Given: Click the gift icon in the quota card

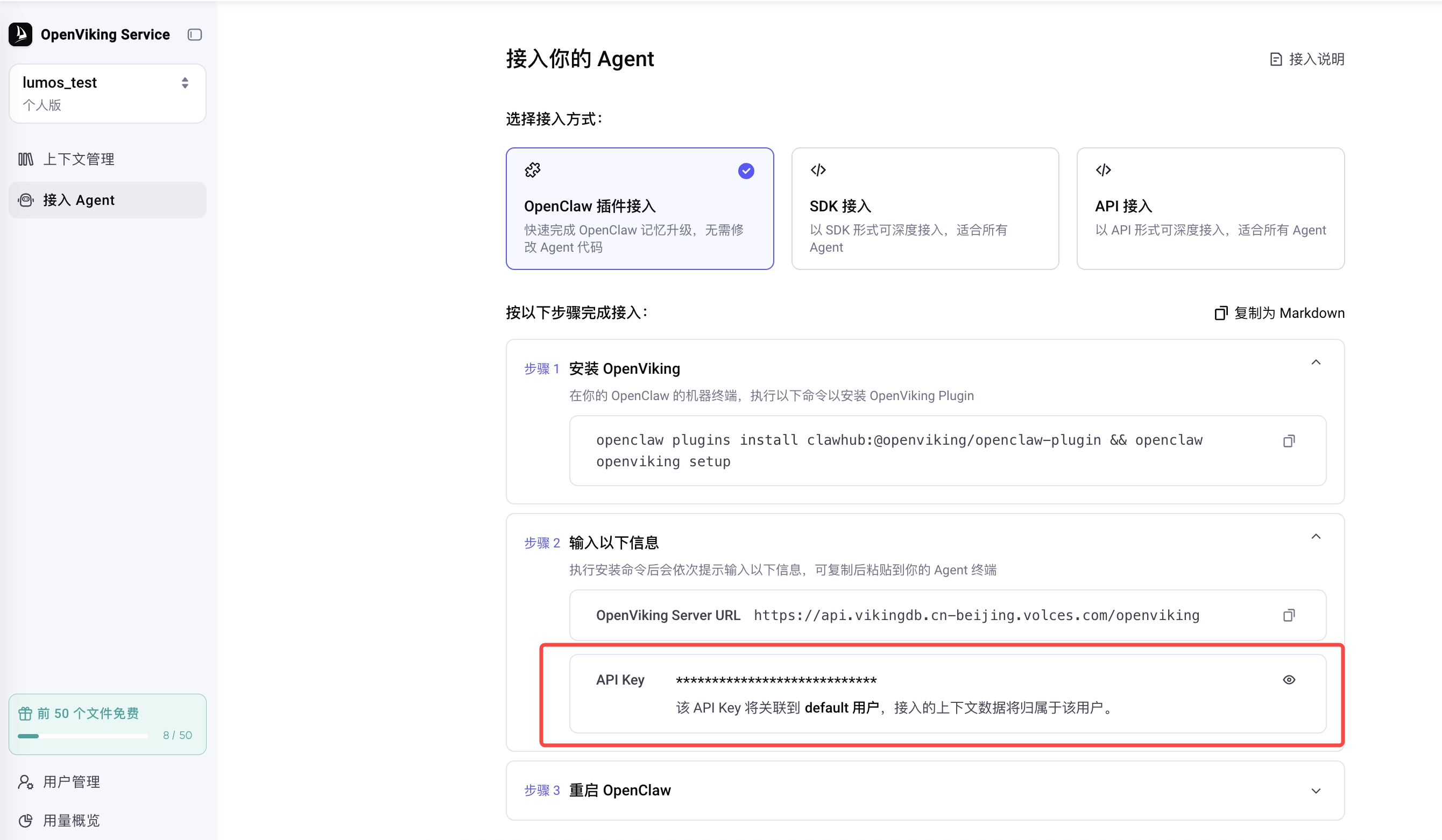Looking at the screenshot, I should point(25,714).
